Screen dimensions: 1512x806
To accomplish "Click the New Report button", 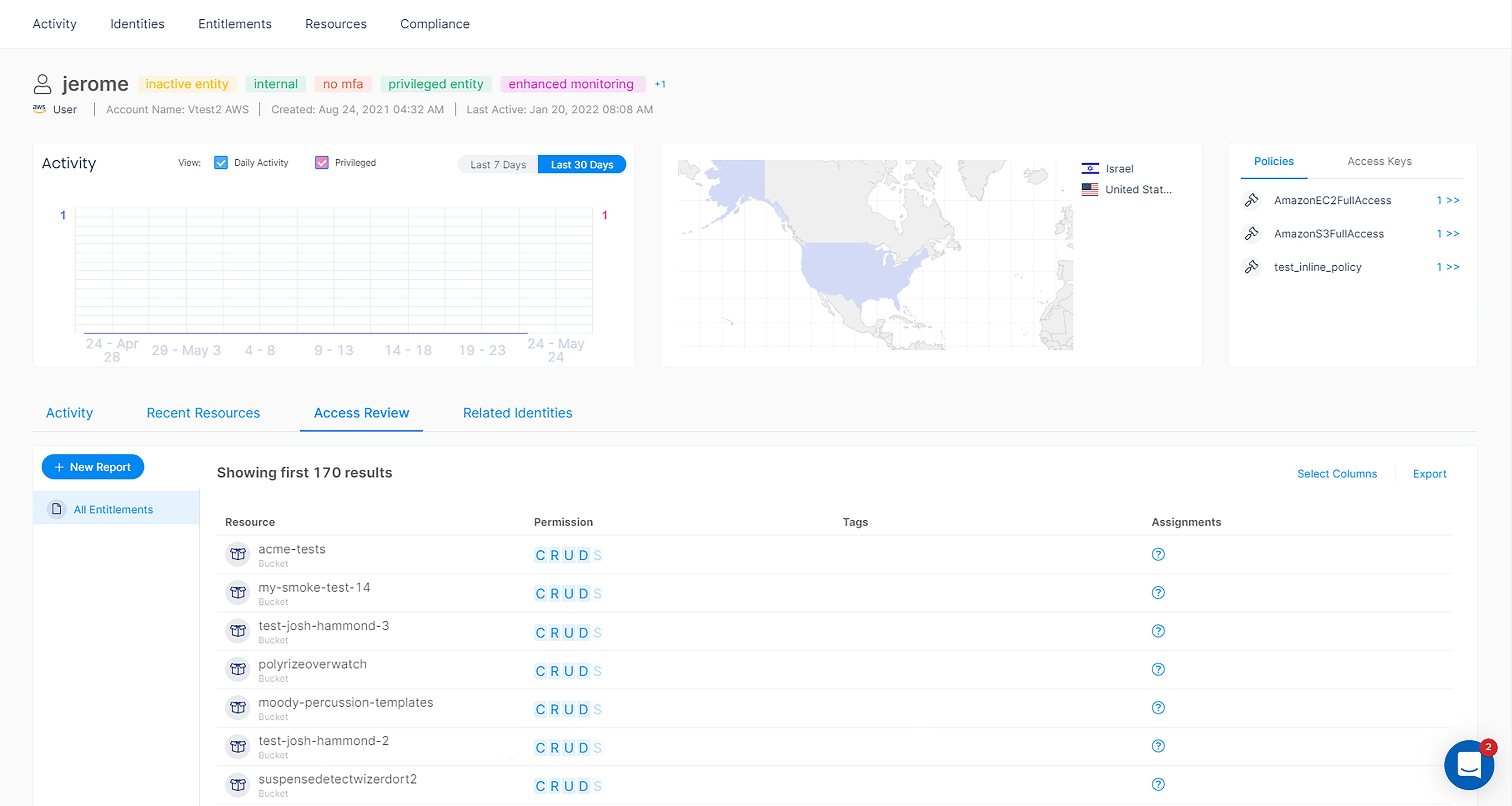I will [x=92, y=467].
